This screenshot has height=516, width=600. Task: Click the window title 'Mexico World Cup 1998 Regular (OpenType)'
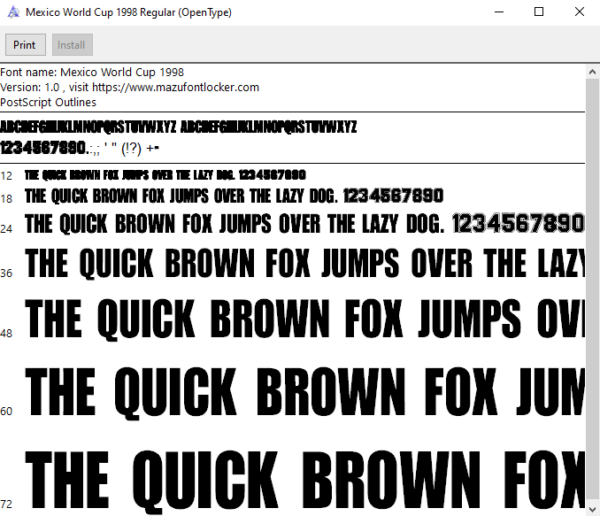[x=129, y=12]
